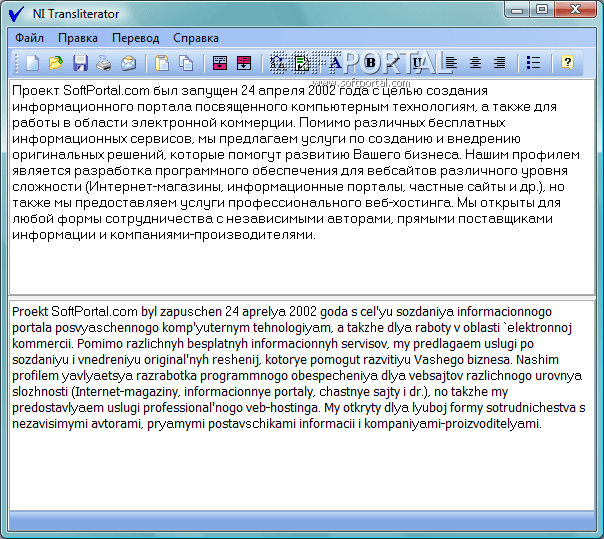Create a new document with the blank page icon
The width and height of the screenshot is (604, 539).
[x=32, y=63]
